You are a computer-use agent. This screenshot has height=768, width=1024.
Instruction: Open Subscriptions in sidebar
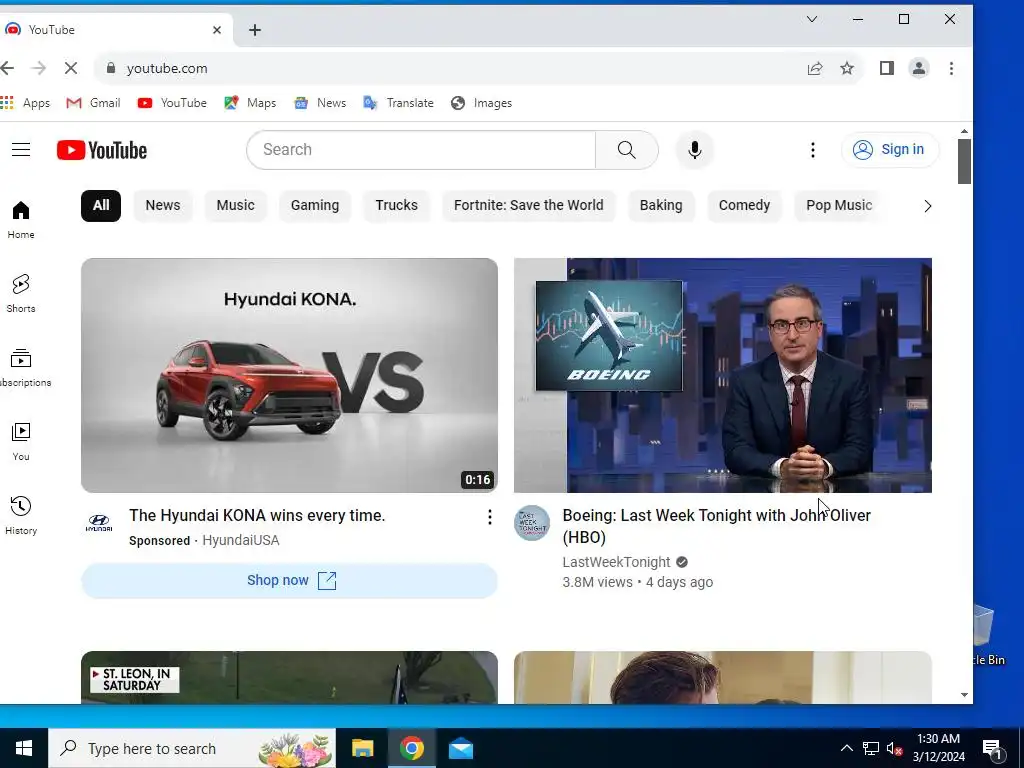click(x=23, y=368)
